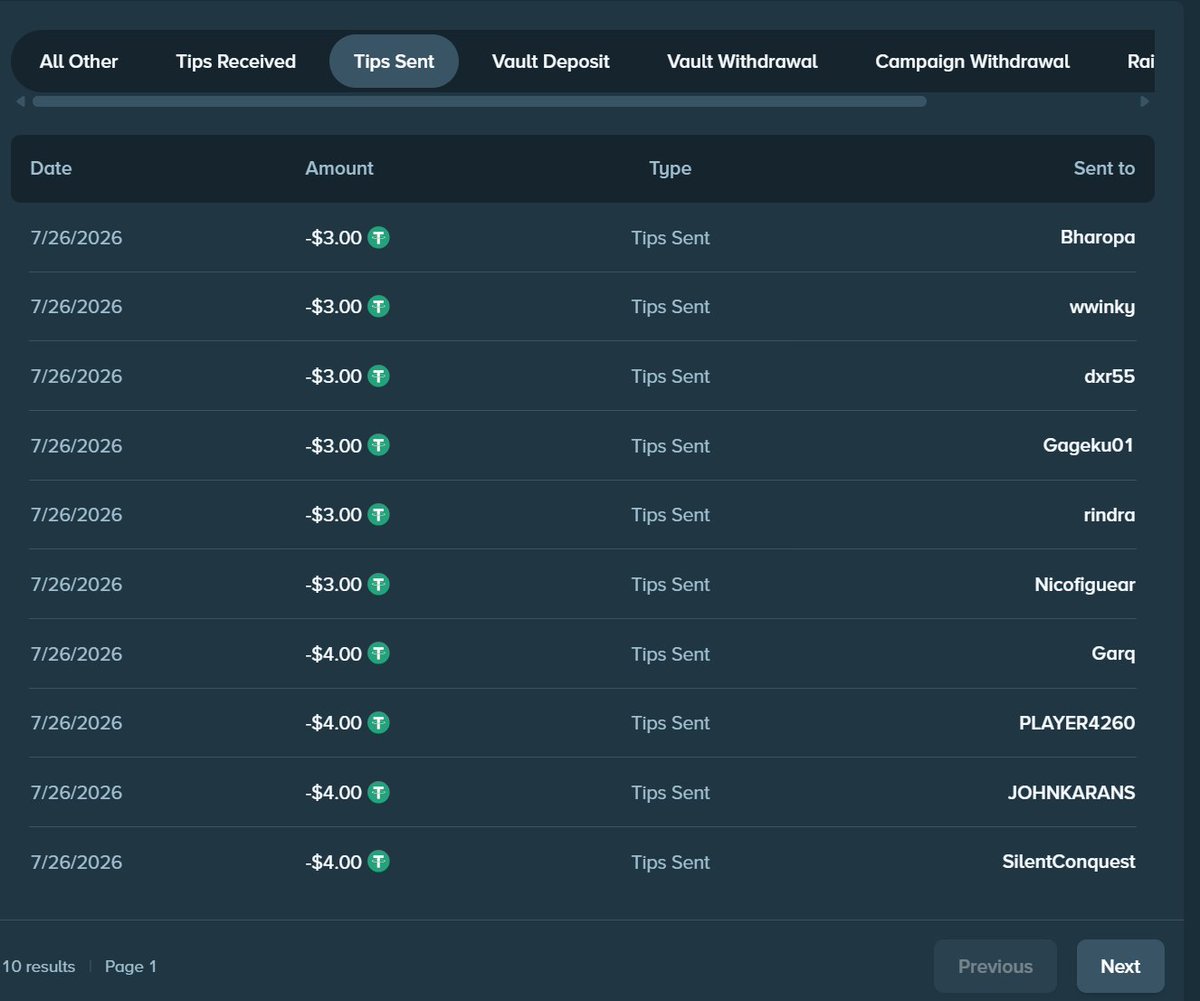
Task: Click the Tether icon in the Bharopa row
Action: [x=378, y=238]
